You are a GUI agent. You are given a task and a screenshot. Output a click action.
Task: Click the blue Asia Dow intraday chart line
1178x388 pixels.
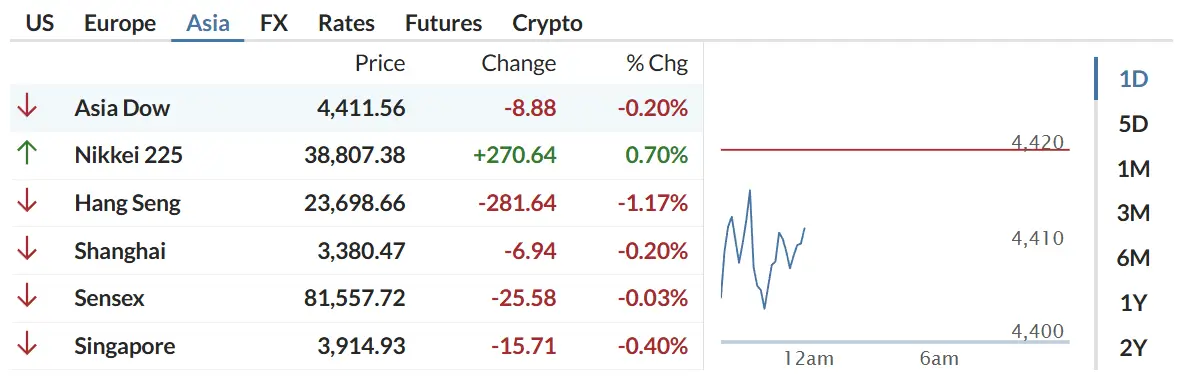pyautogui.click(x=763, y=249)
